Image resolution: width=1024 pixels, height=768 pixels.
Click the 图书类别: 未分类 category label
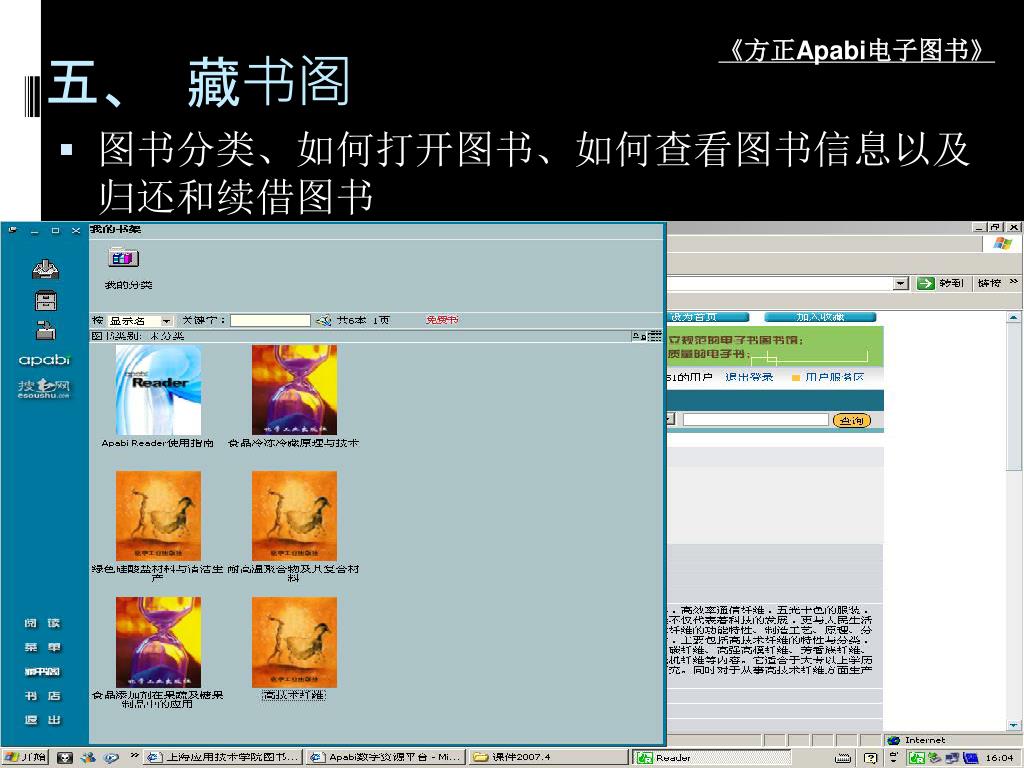pyautogui.click(x=138, y=336)
